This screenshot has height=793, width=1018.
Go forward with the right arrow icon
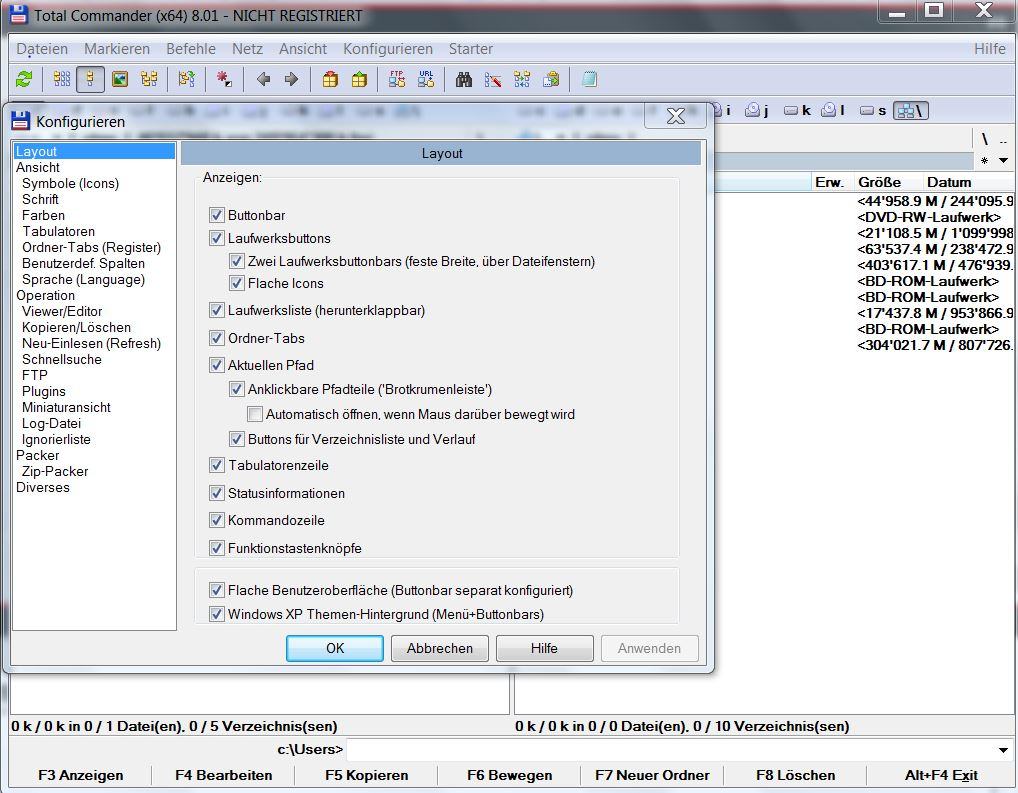point(292,79)
